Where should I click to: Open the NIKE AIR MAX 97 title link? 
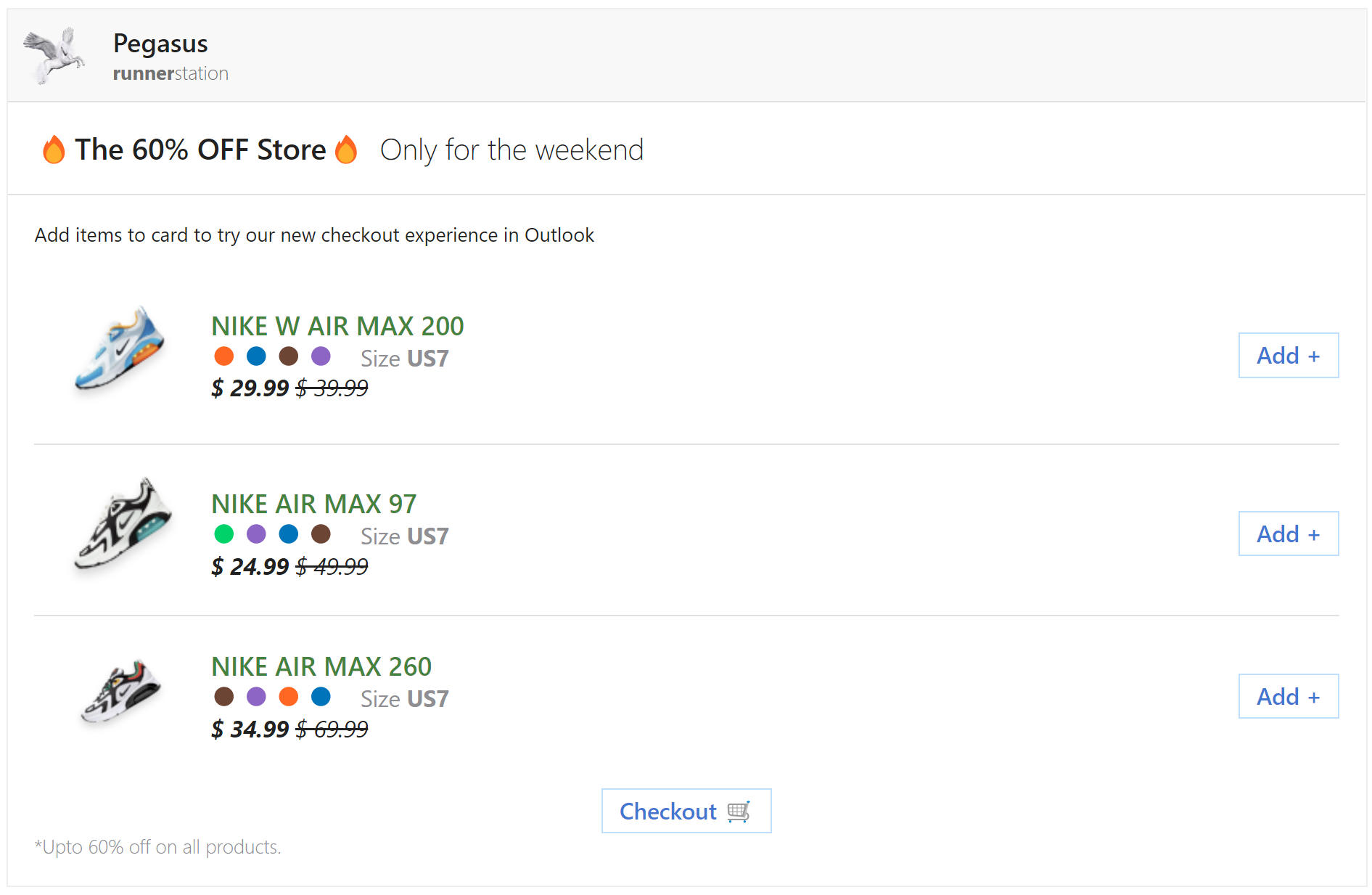pos(313,504)
